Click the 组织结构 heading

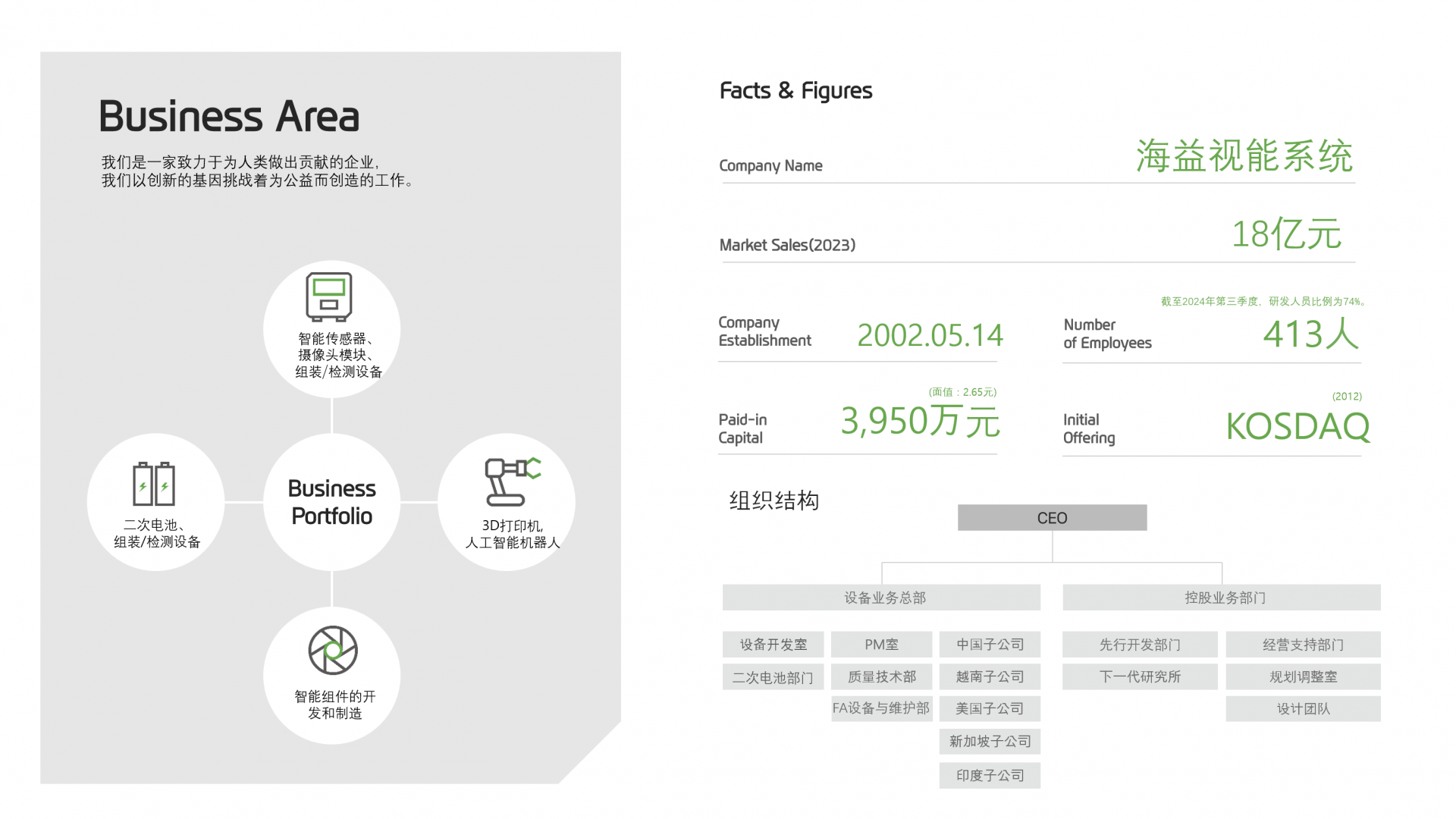pos(773,500)
